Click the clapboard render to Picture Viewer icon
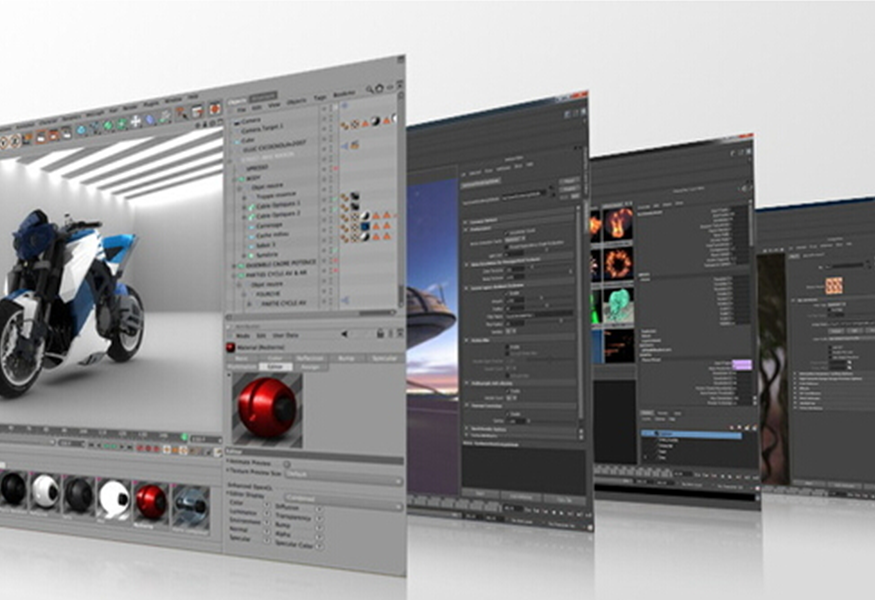The width and height of the screenshot is (875, 600). point(197,112)
